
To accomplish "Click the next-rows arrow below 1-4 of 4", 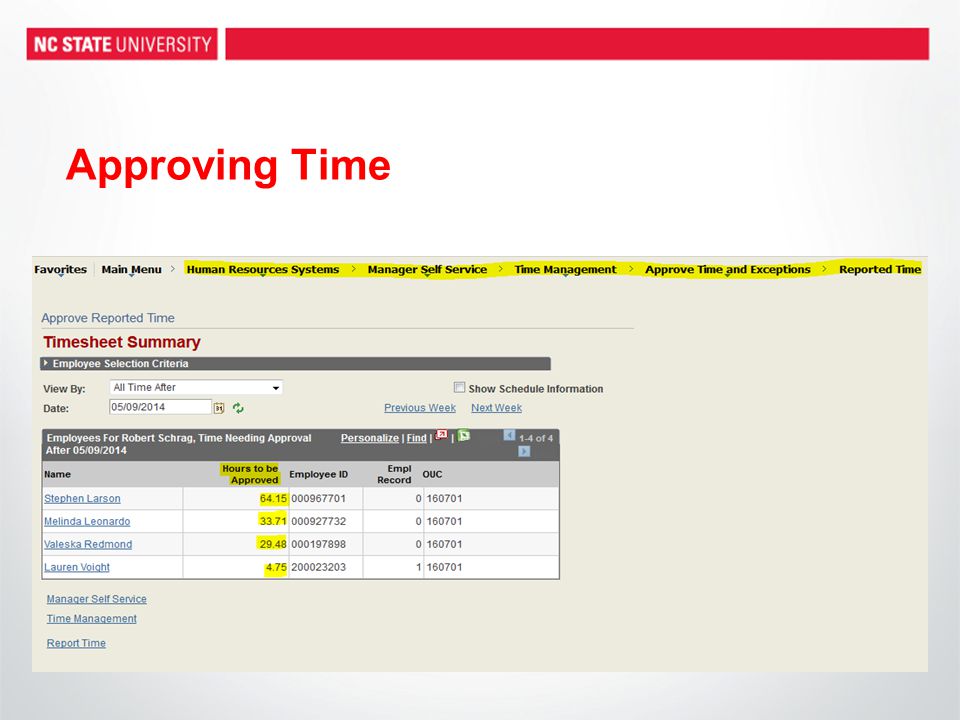I will (524, 452).
